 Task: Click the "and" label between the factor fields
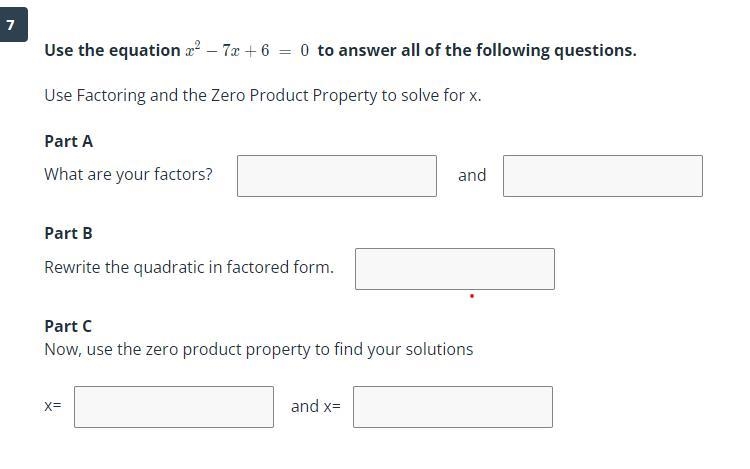point(472,175)
